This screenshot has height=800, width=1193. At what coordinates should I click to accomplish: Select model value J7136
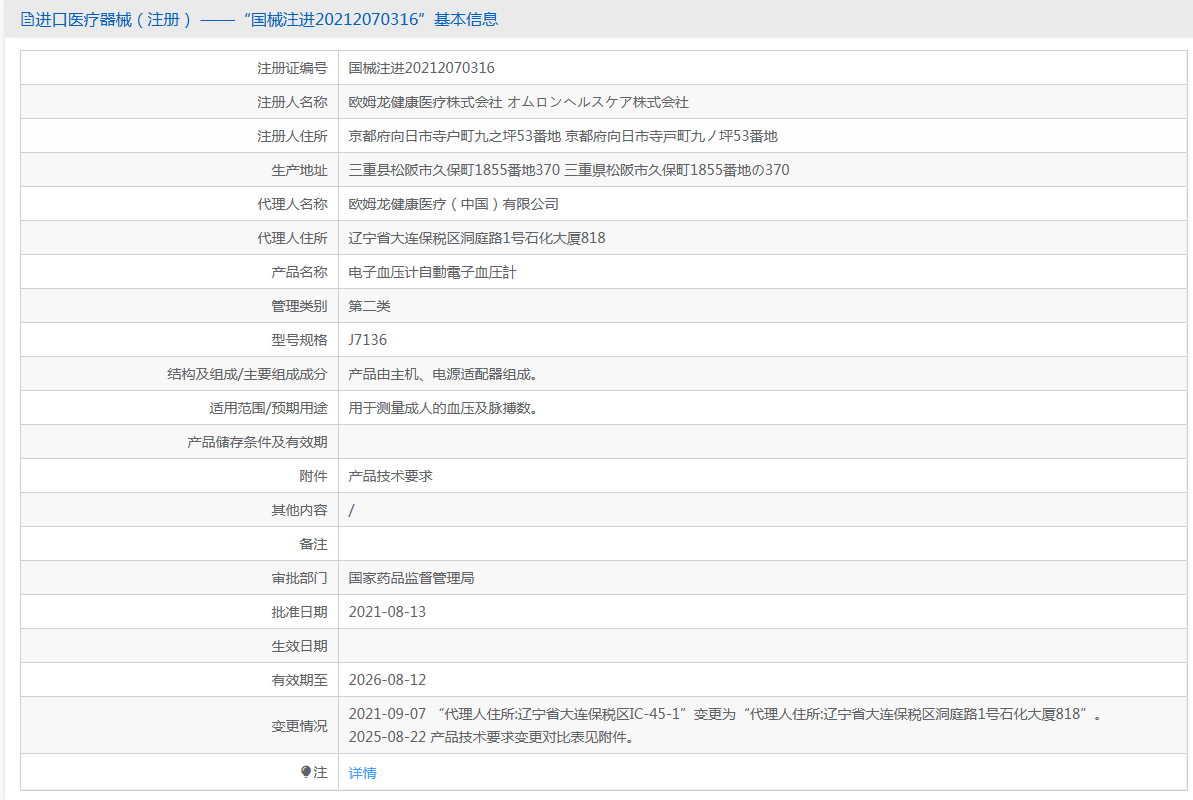click(x=367, y=339)
